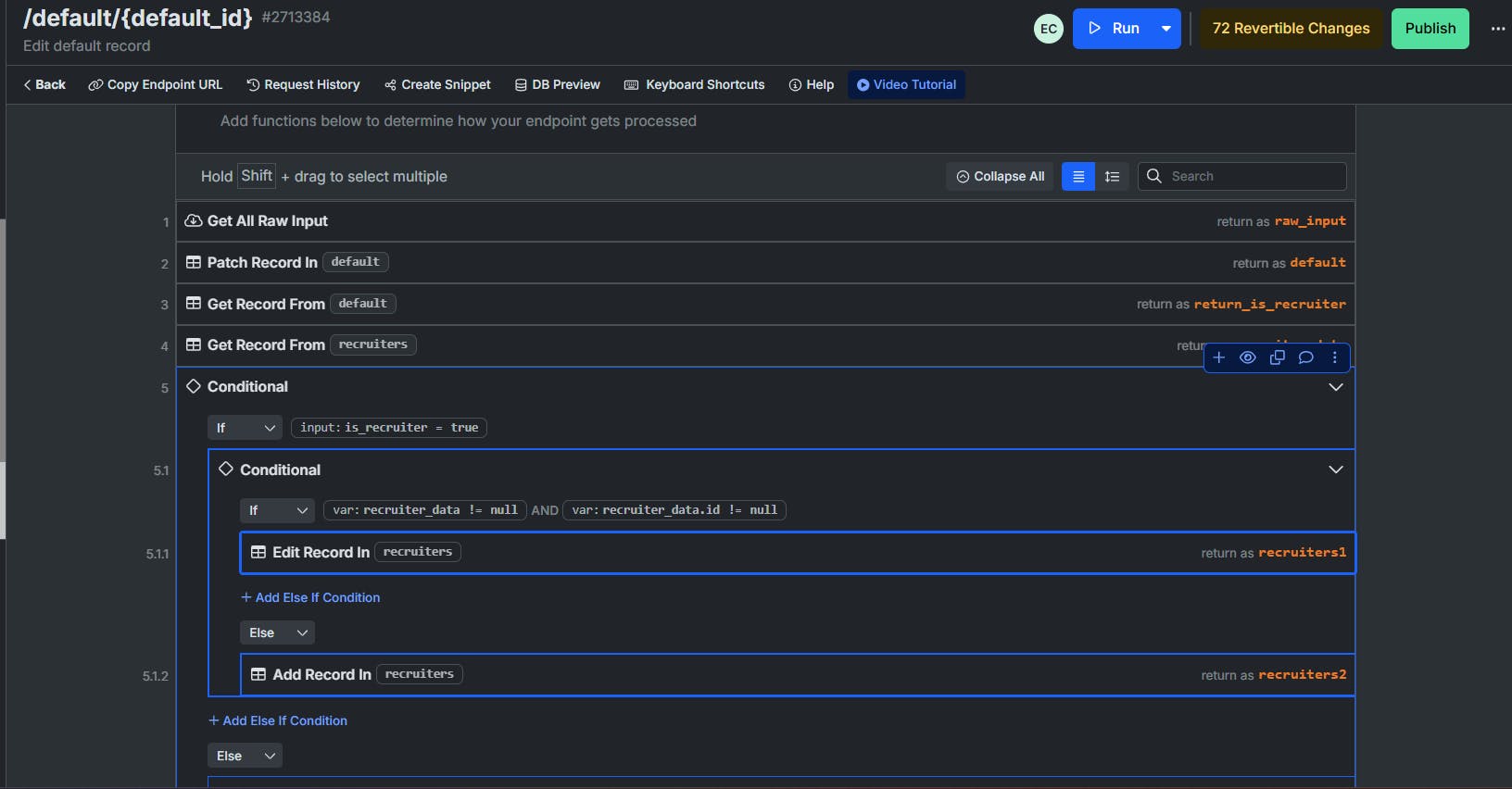The width and height of the screenshot is (1512, 789).
Task: Click the Get All Raw Input cloud icon
Action: click(x=194, y=220)
